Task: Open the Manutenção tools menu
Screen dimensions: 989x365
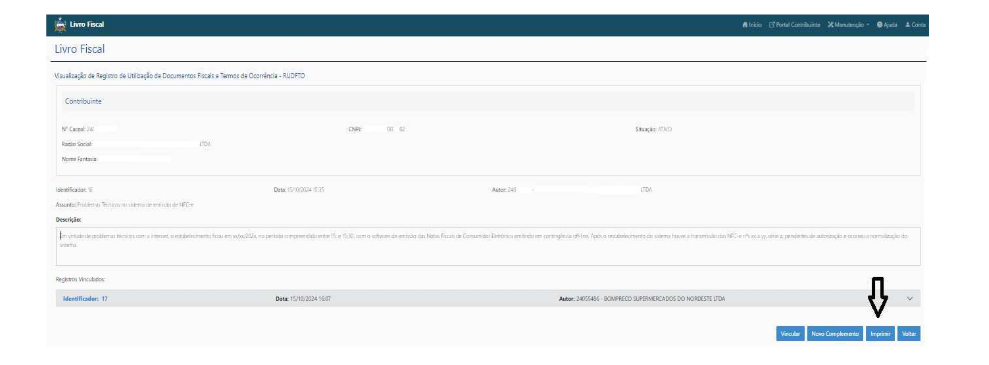Action: 848,25
